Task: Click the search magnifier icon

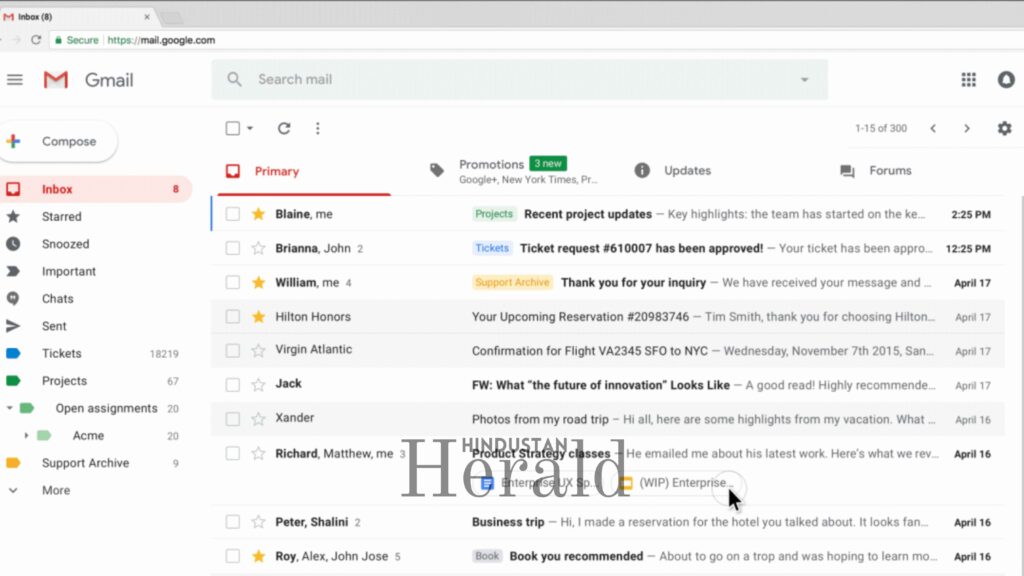Action: pyautogui.click(x=234, y=80)
